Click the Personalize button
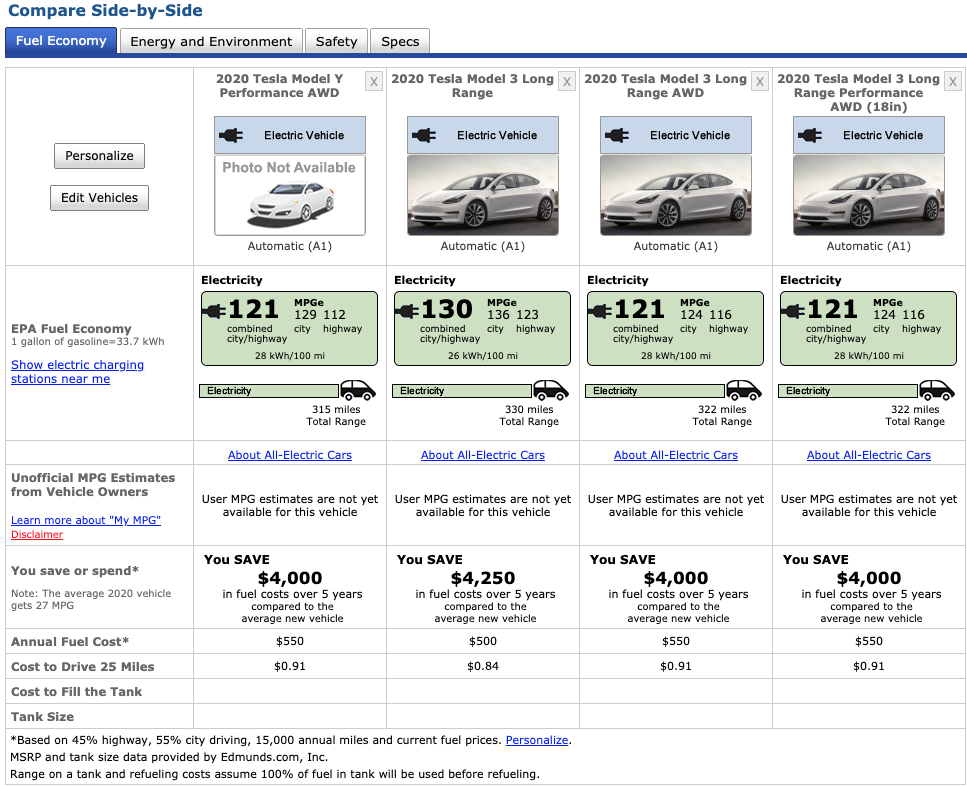Image resolution: width=967 pixels, height=786 pixels. [x=99, y=156]
